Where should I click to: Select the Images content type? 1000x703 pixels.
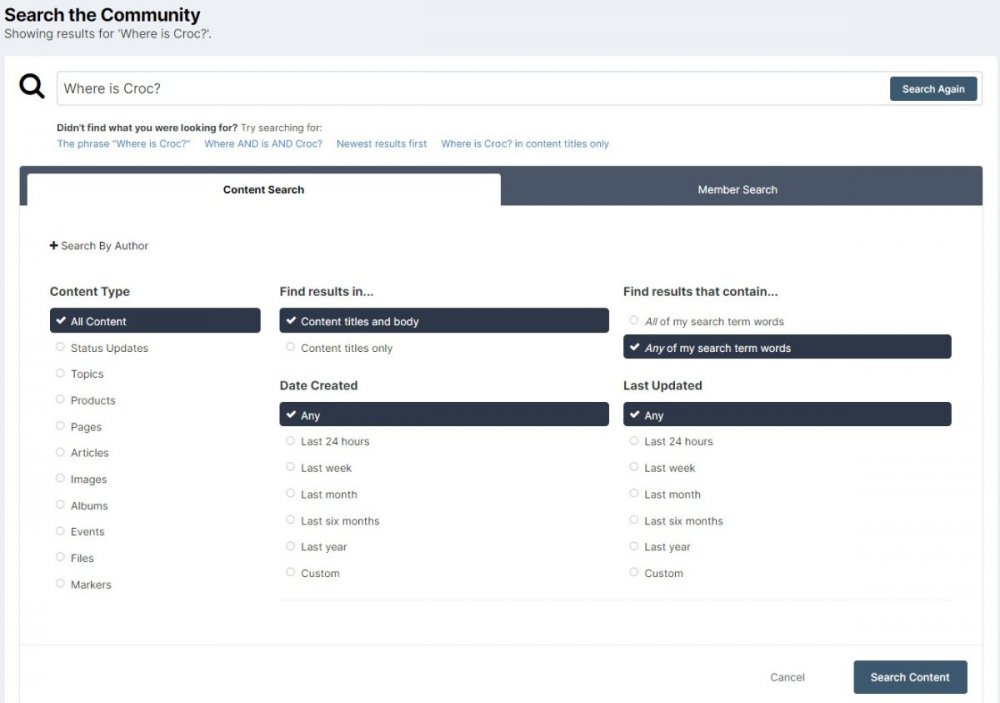point(88,480)
